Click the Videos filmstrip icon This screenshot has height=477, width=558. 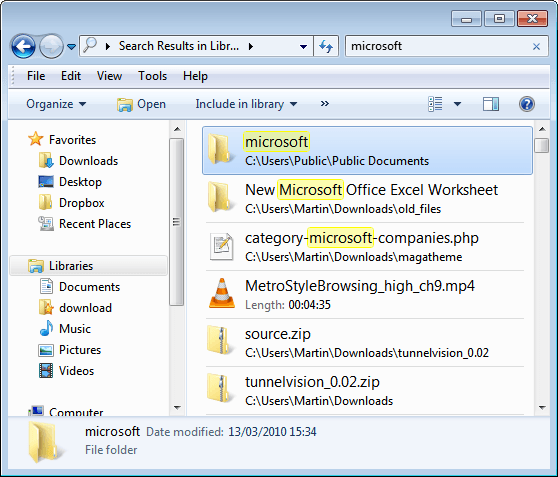pos(46,371)
